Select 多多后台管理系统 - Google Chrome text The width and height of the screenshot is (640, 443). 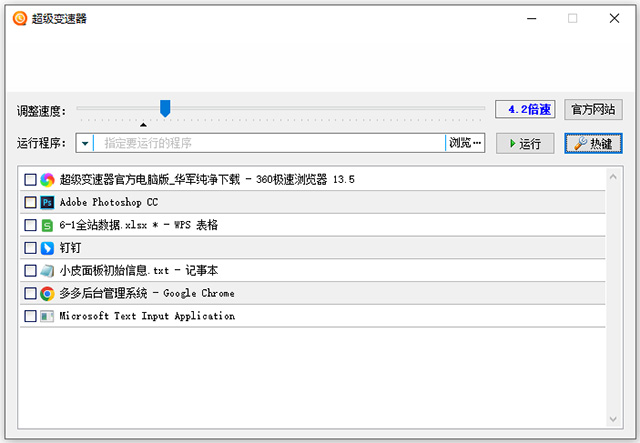(x=147, y=294)
